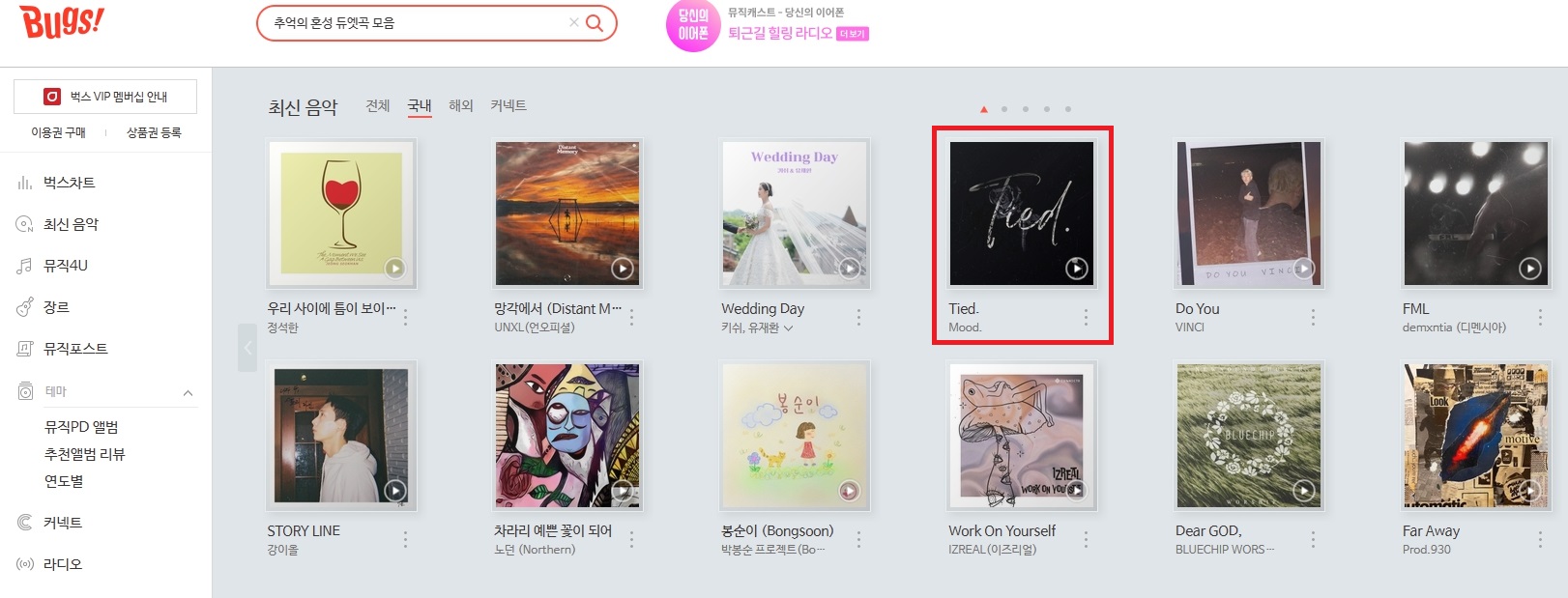Open more options for Do You album

pos(1313,317)
